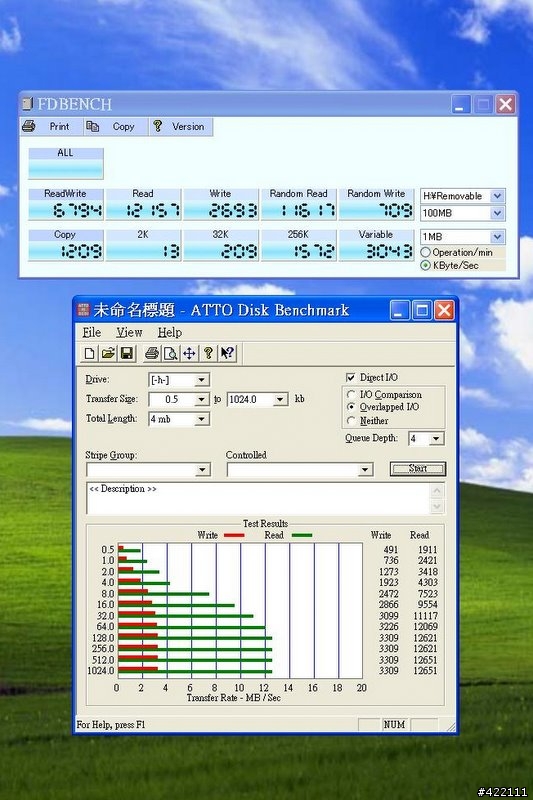Click the four-arrow move icon in ATTO
The width and height of the screenshot is (533, 800).
pos(189,353)
